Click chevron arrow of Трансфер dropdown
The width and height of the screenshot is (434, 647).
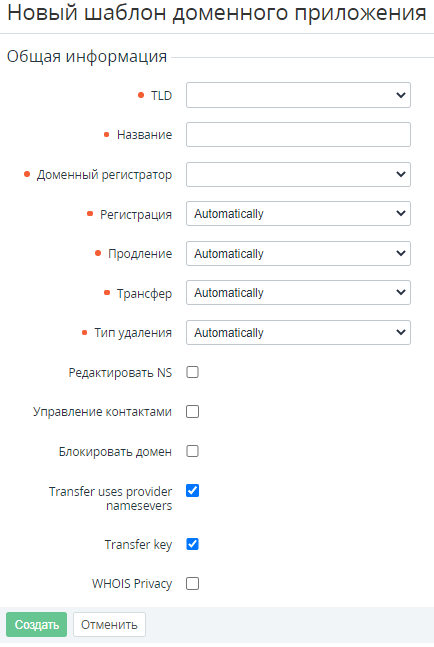click(x=401, y=293)
